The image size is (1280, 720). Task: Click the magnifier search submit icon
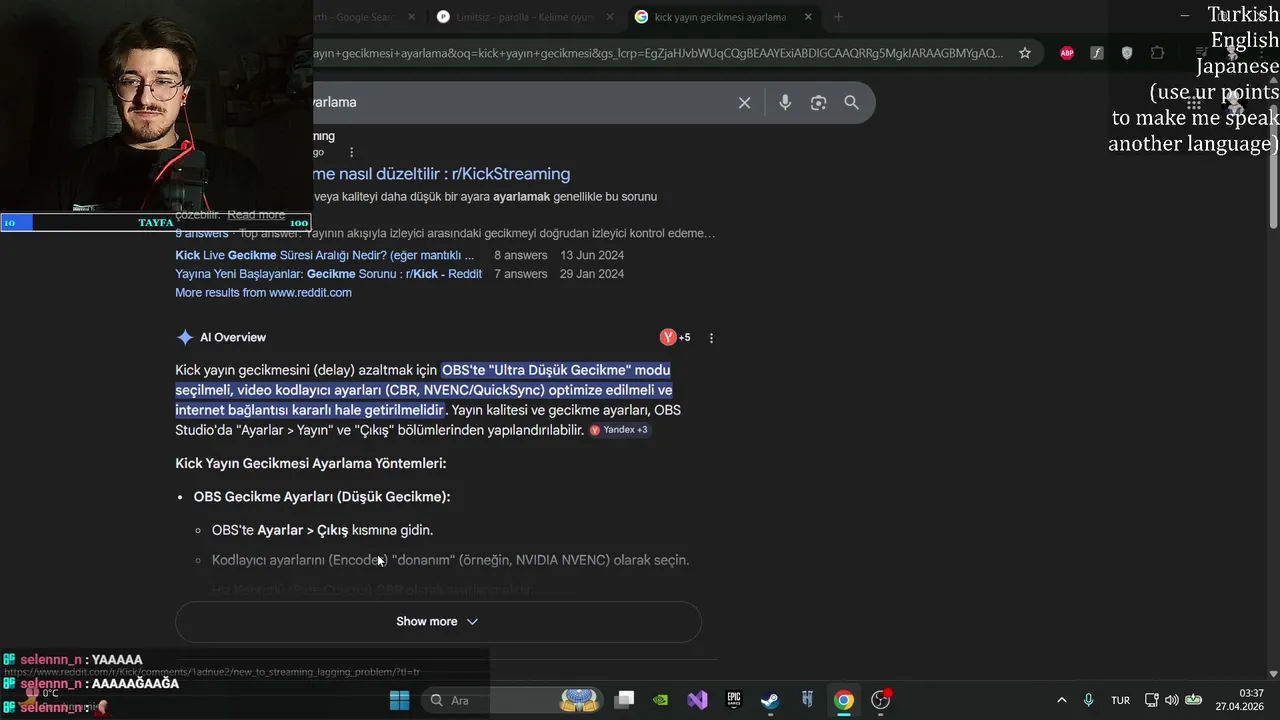[851, 102]
